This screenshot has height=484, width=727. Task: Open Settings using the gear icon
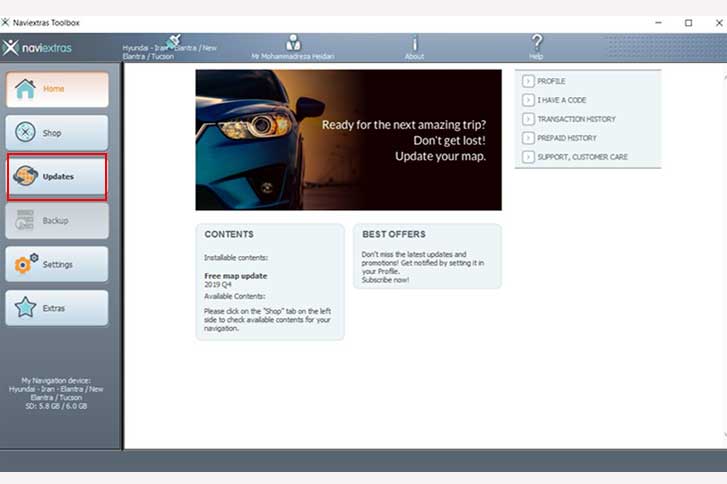25,265
